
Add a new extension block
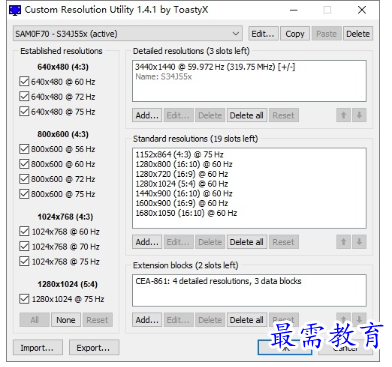[147, 320]
